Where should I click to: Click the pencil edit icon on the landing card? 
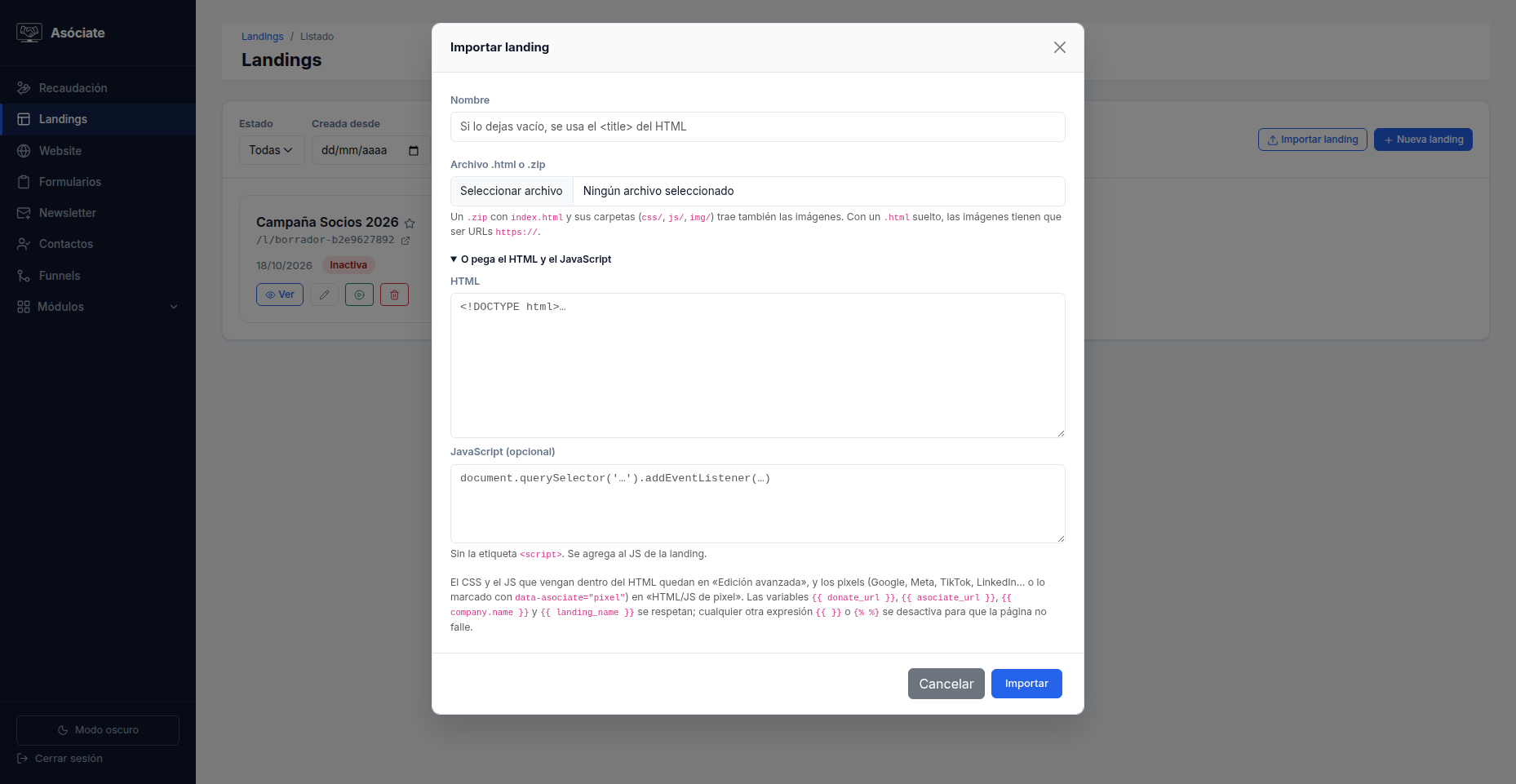point(324,295)
